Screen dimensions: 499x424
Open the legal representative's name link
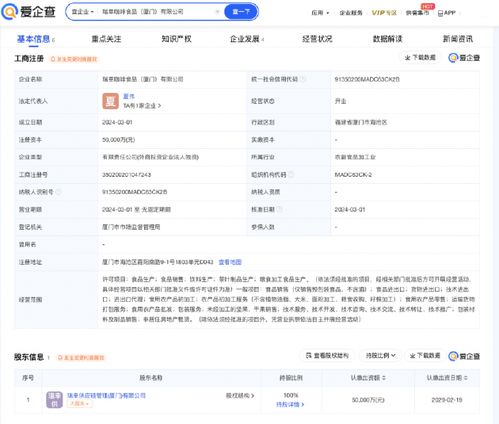click(x=129, y=96)
